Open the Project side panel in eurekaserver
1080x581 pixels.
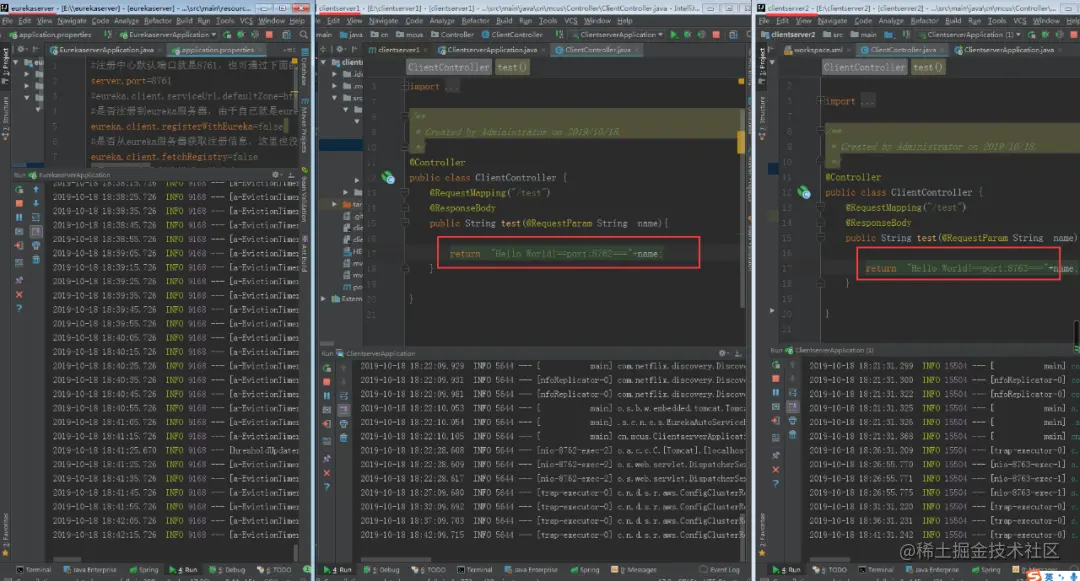pos(5,67)
